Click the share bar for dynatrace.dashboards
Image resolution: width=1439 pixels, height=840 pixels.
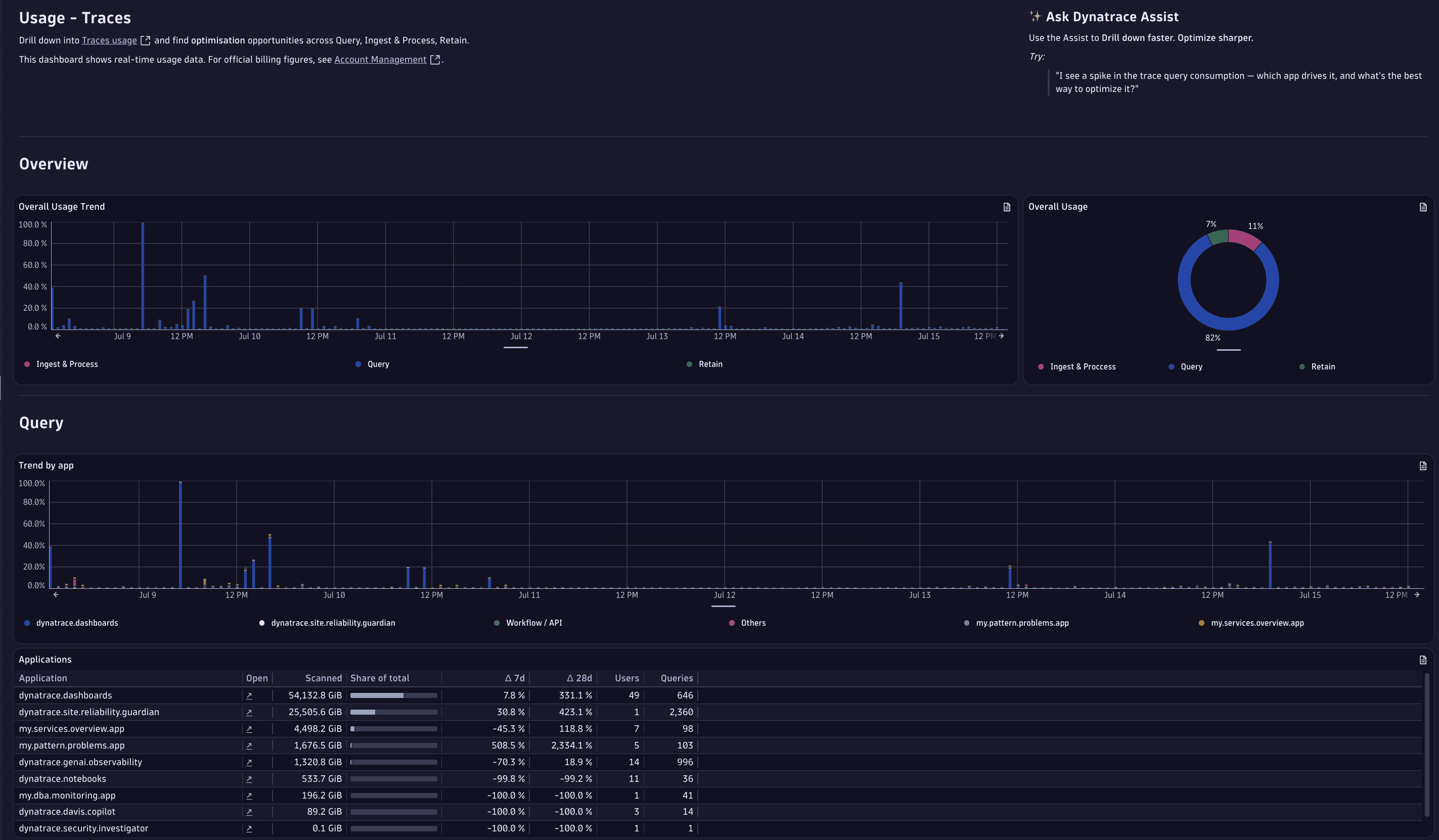[x=393, y=695]
